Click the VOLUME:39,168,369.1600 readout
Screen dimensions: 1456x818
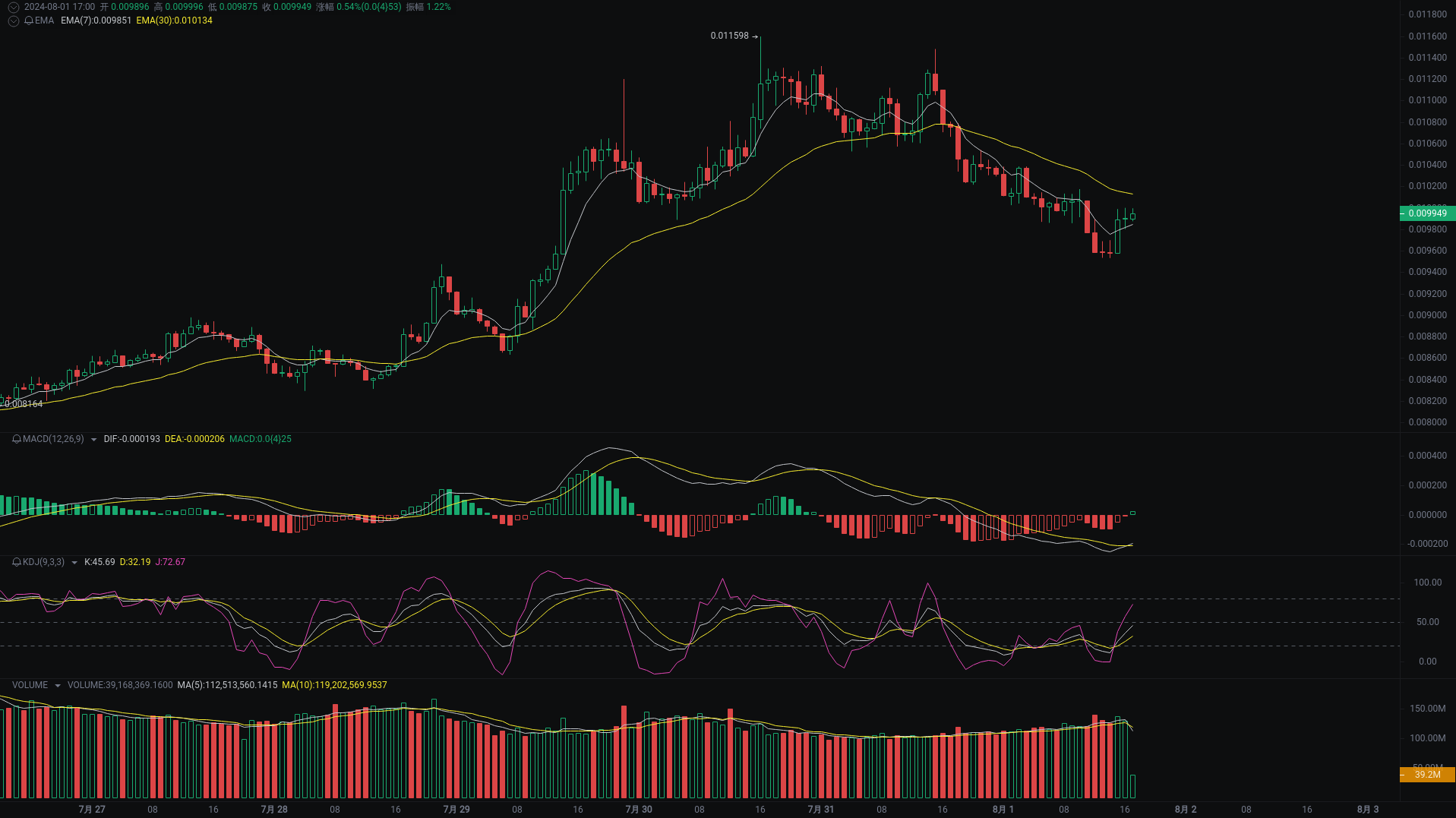(120, 685)
